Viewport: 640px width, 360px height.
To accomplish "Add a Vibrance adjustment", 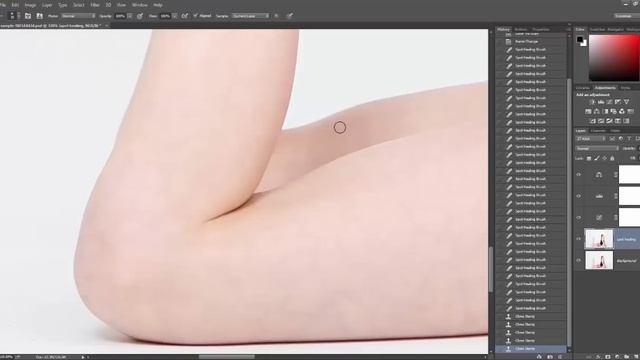I will (626, 102).
